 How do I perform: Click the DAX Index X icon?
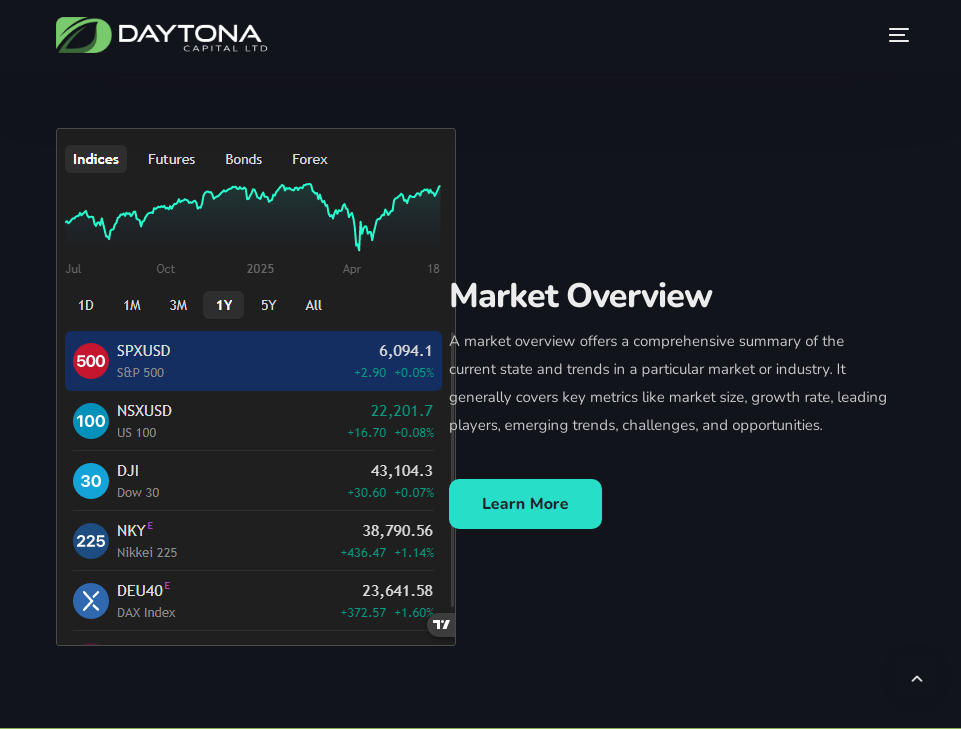(x=91, y=601)
